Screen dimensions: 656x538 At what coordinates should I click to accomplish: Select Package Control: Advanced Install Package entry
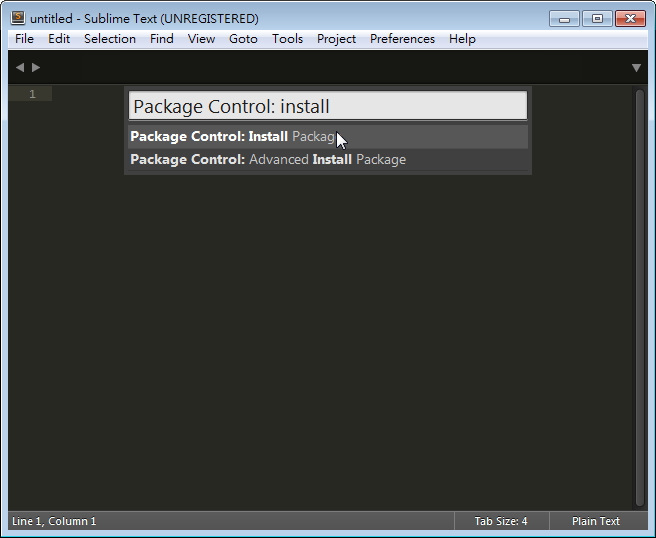[328, 159]
